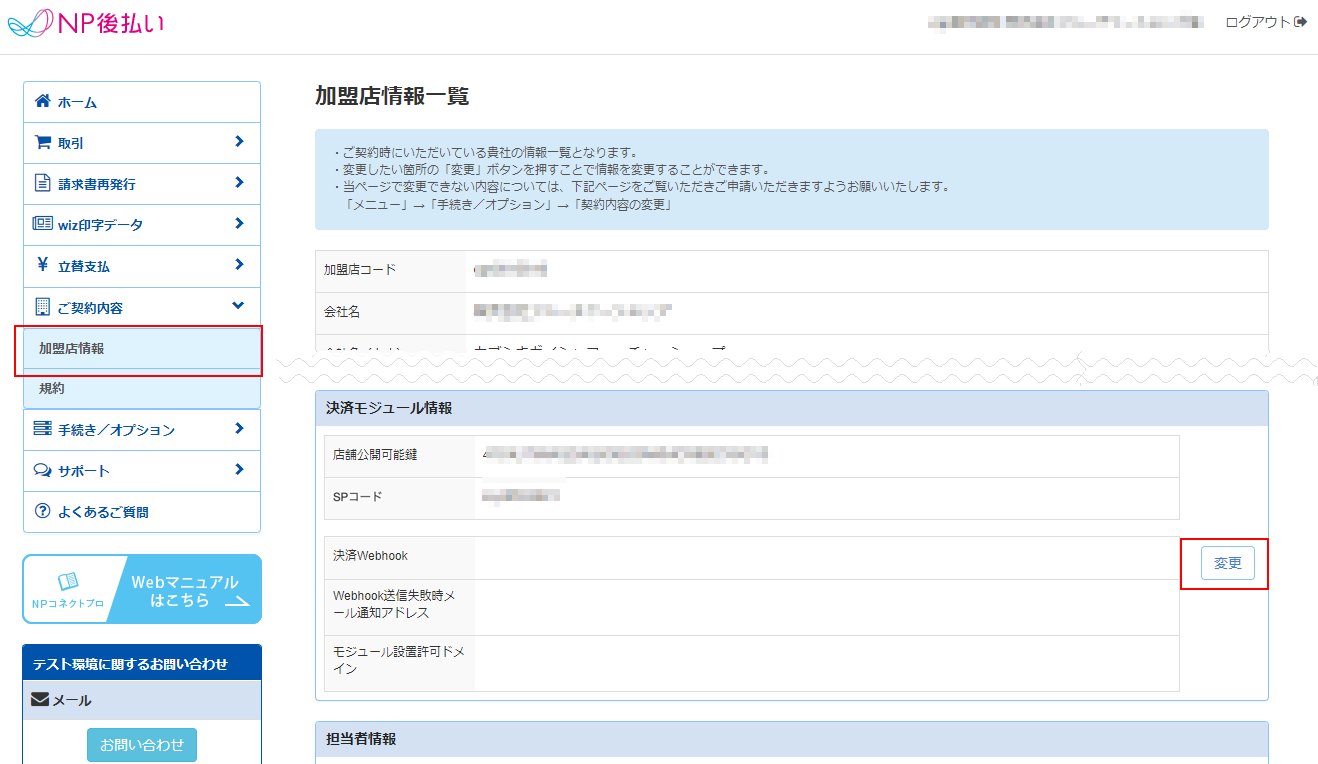Click the 加盟店コード label
The width and height of the screenshot is (1318, 764).
(x=360, y=270)
